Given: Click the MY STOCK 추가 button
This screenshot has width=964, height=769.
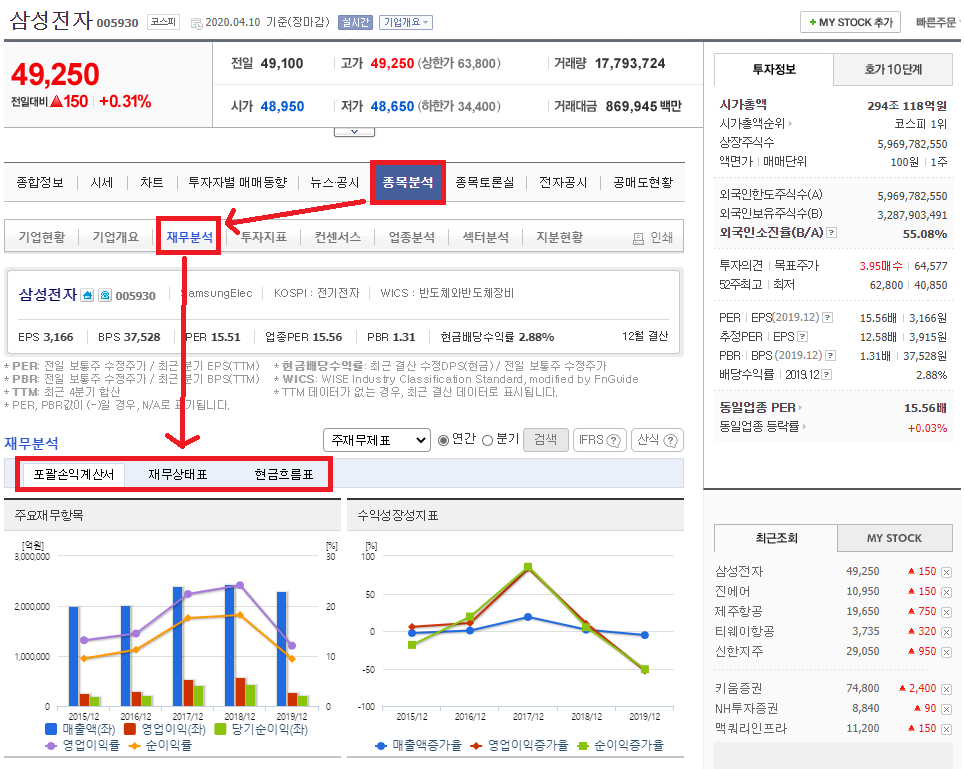Looking at the screenshot, I should click(851, 22).
